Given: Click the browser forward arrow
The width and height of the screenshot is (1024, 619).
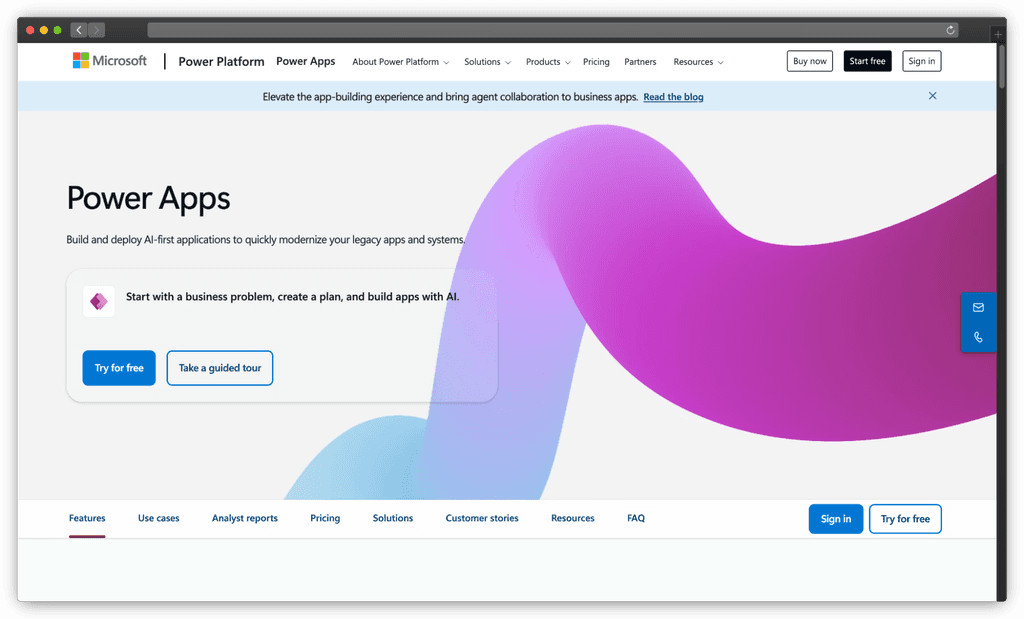Looking at the screenshot, I should (96, 29).
